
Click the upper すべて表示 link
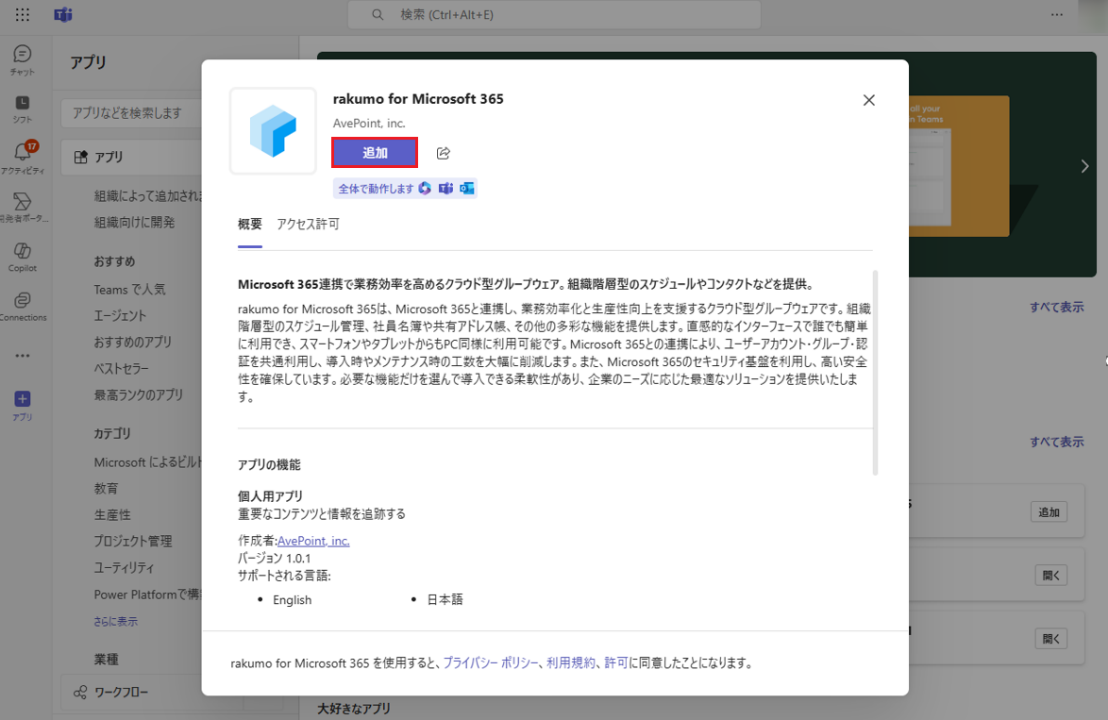tap(1056, 307)
